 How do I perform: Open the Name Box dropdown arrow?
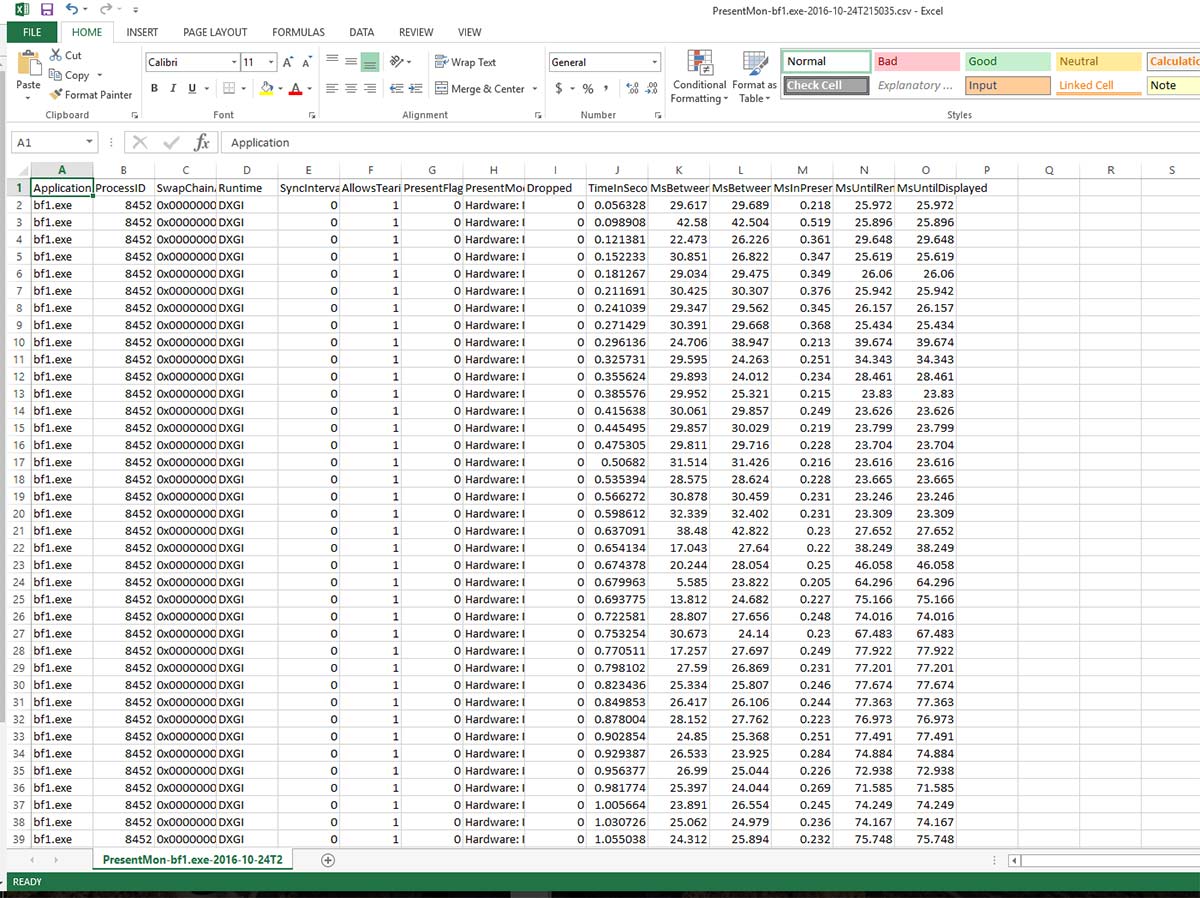(x=89, y=143)
